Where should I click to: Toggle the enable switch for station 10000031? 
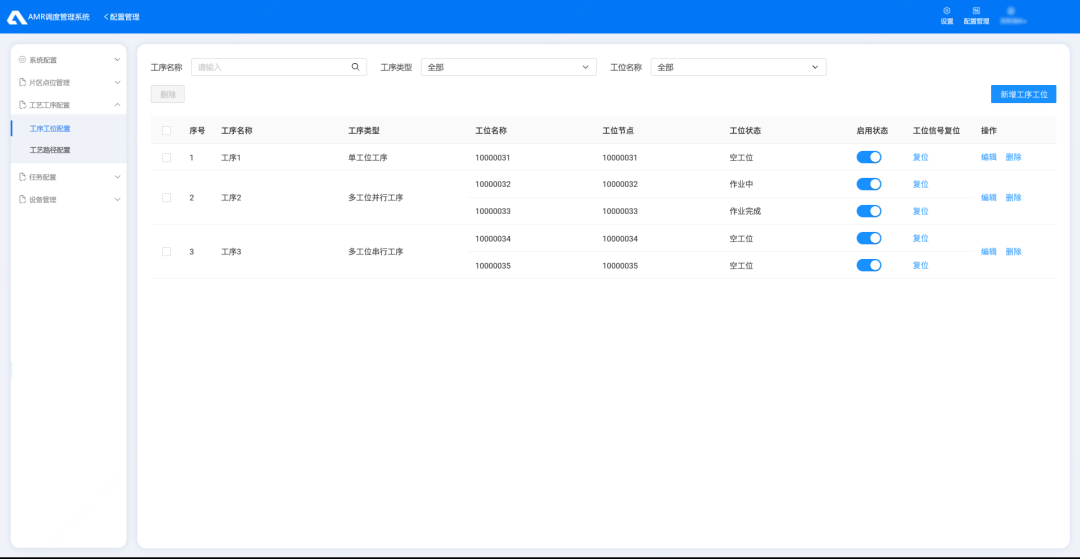[868, 157]
